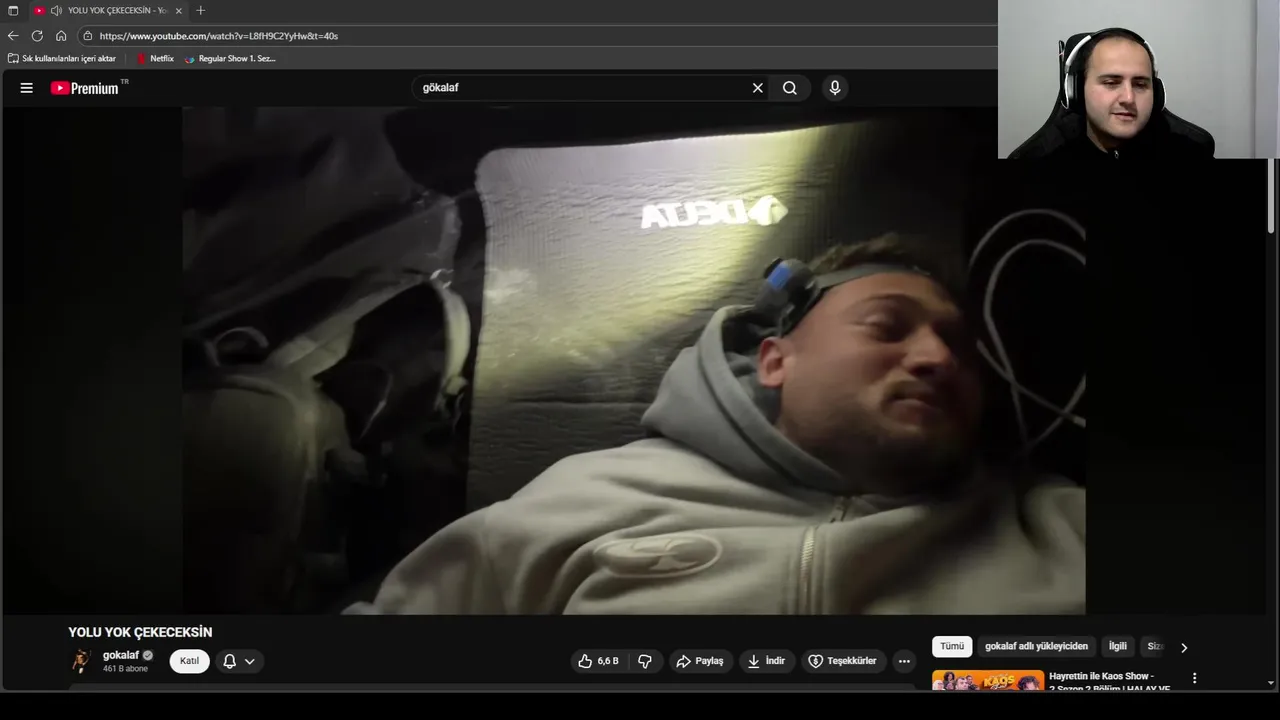Open gokalaf channel avatar

tap(81, 661)
